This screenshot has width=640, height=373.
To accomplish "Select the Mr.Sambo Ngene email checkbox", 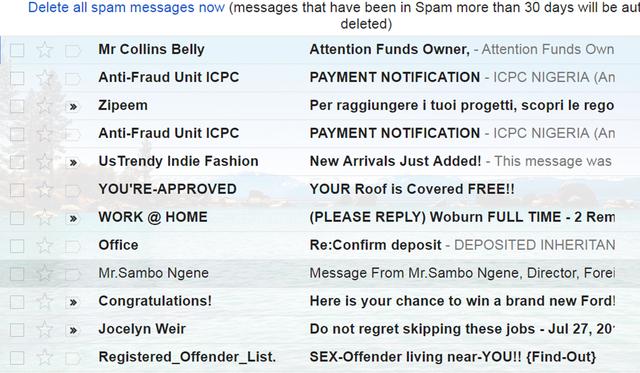I will click(17, 274).
